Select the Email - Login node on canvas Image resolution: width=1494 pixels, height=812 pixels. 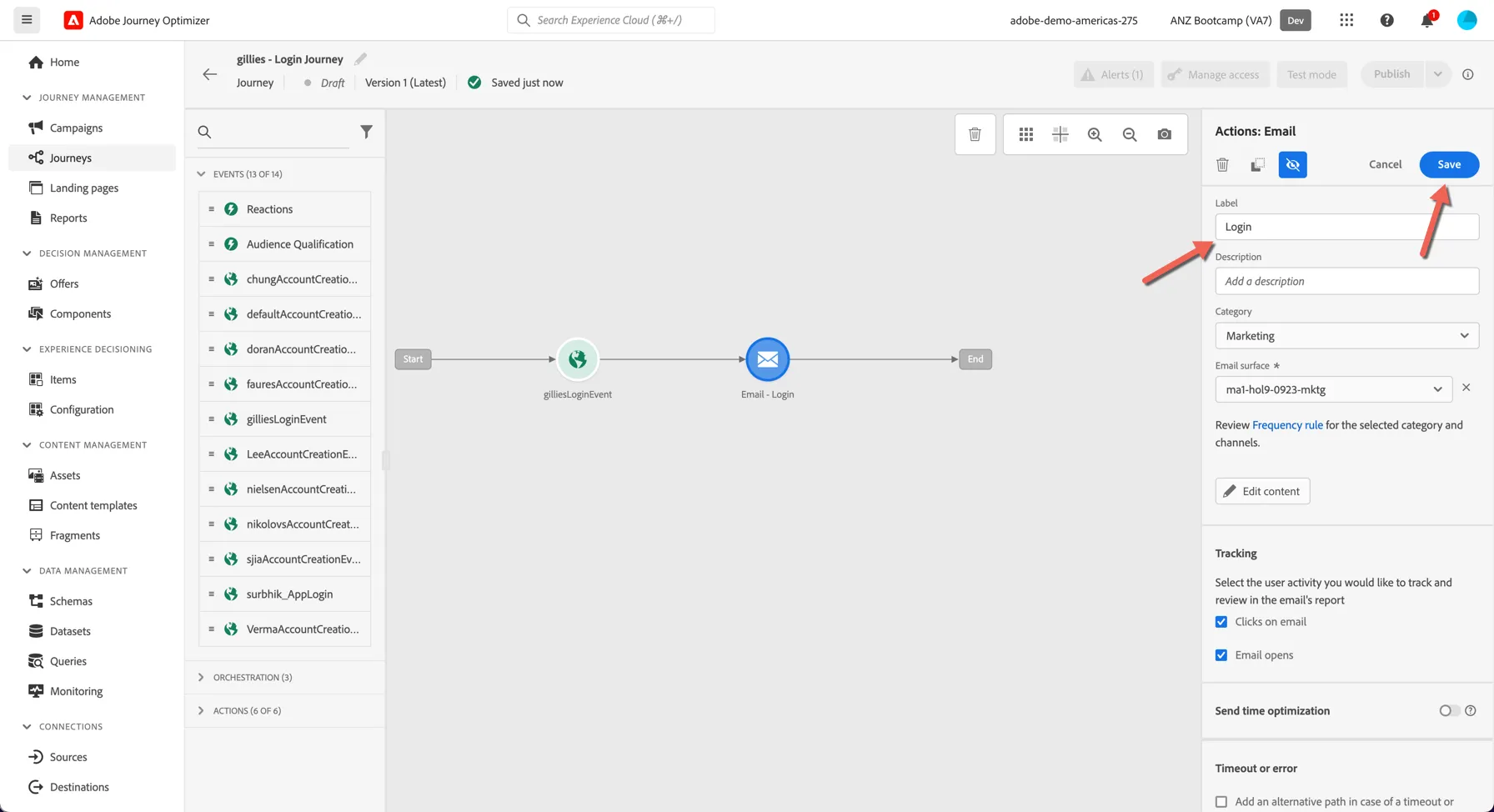(767, 359)
